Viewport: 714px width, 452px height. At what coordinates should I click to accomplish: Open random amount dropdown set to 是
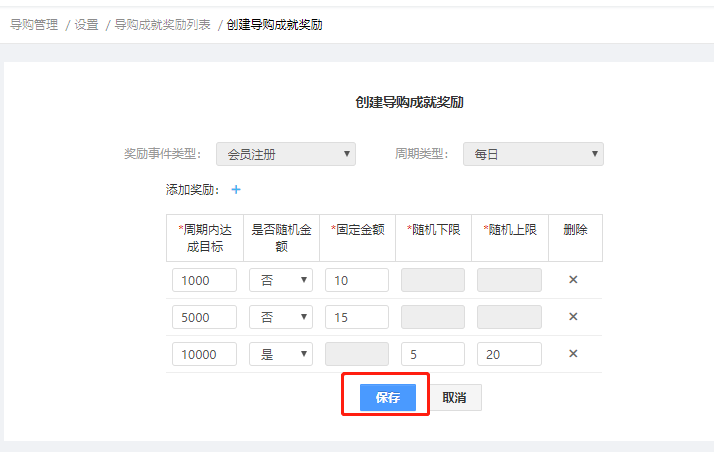pyautogui.click(x=281, y=354)
